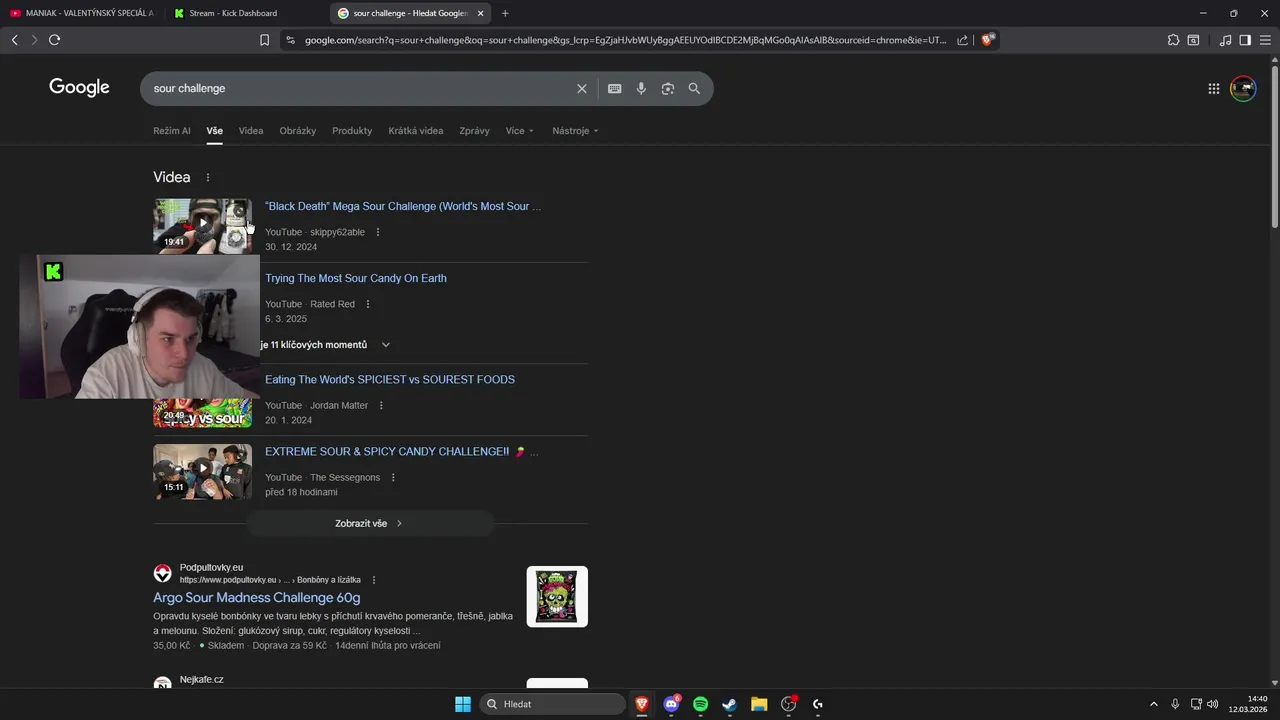The width and height of the screenshot is (1280, 720).
Task: Open Brave Shields lion icon
Action: (988, 40)
